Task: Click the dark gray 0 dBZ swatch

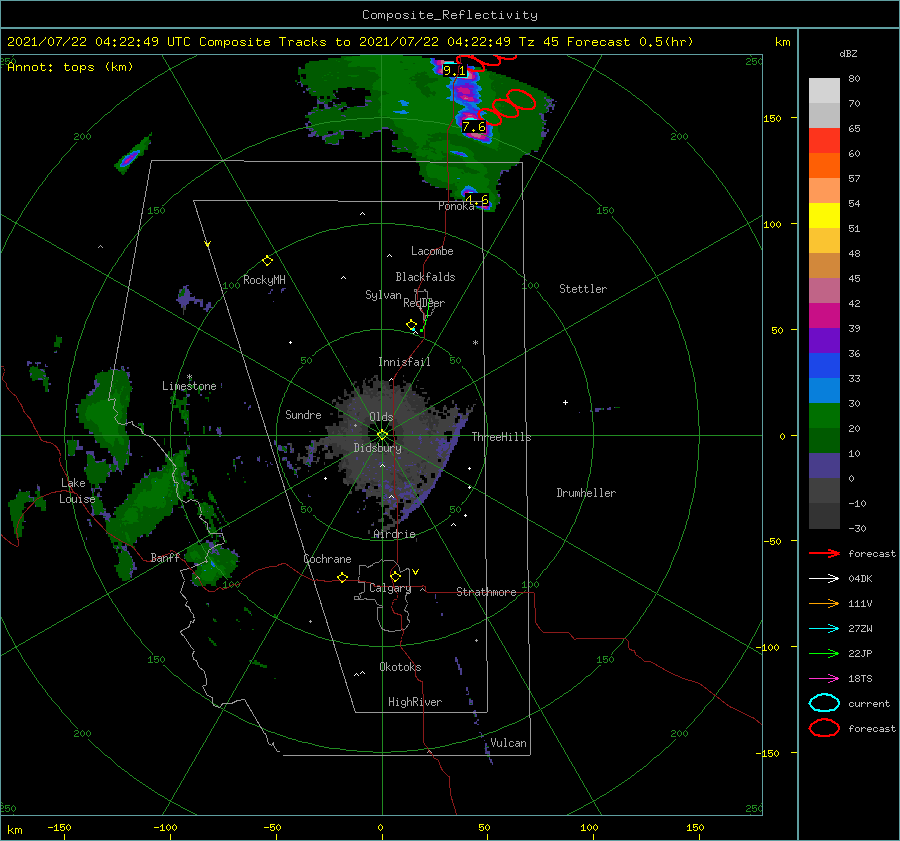Action: [x=824, y=490]
